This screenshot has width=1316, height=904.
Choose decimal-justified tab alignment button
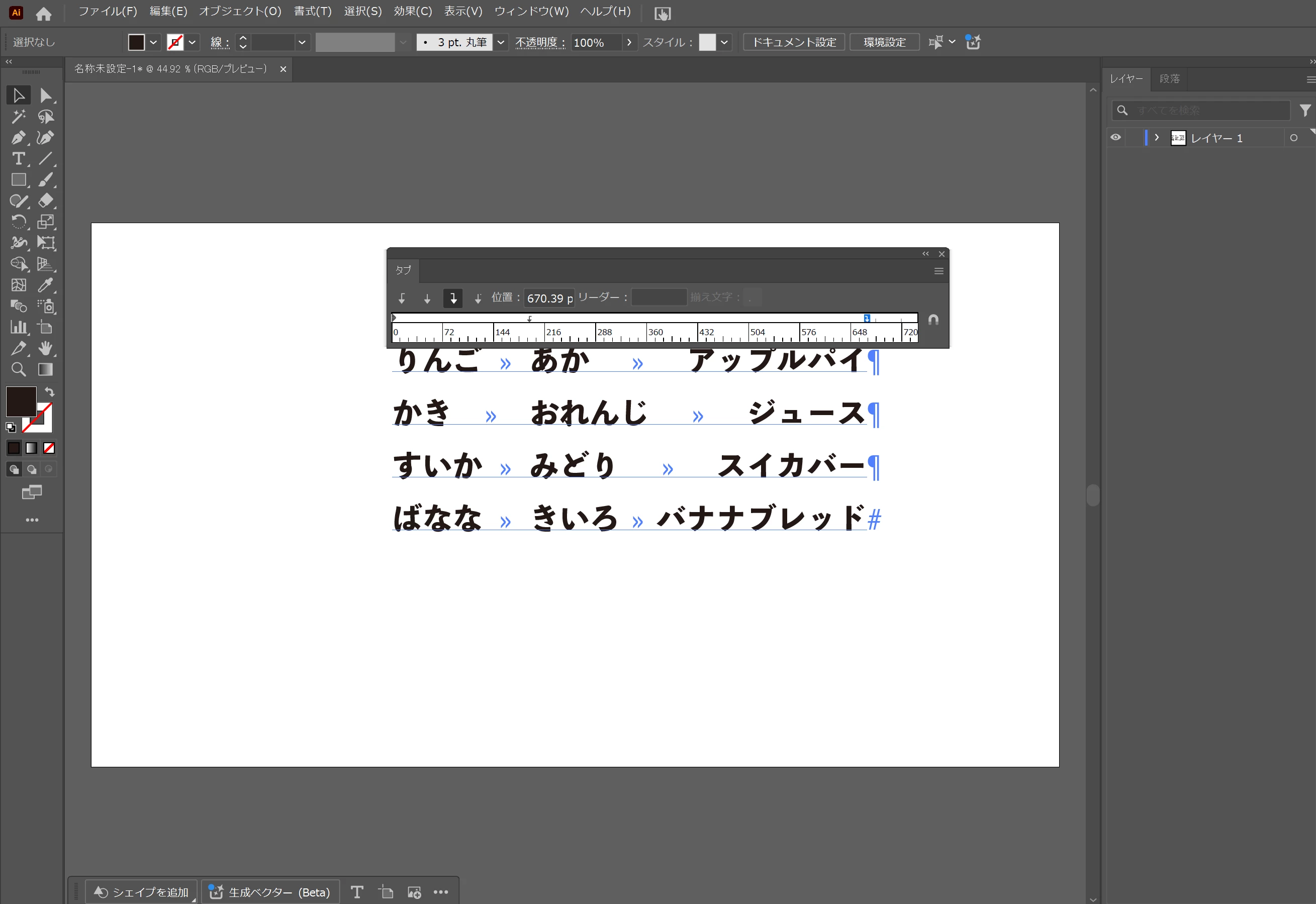coord(478,298)
